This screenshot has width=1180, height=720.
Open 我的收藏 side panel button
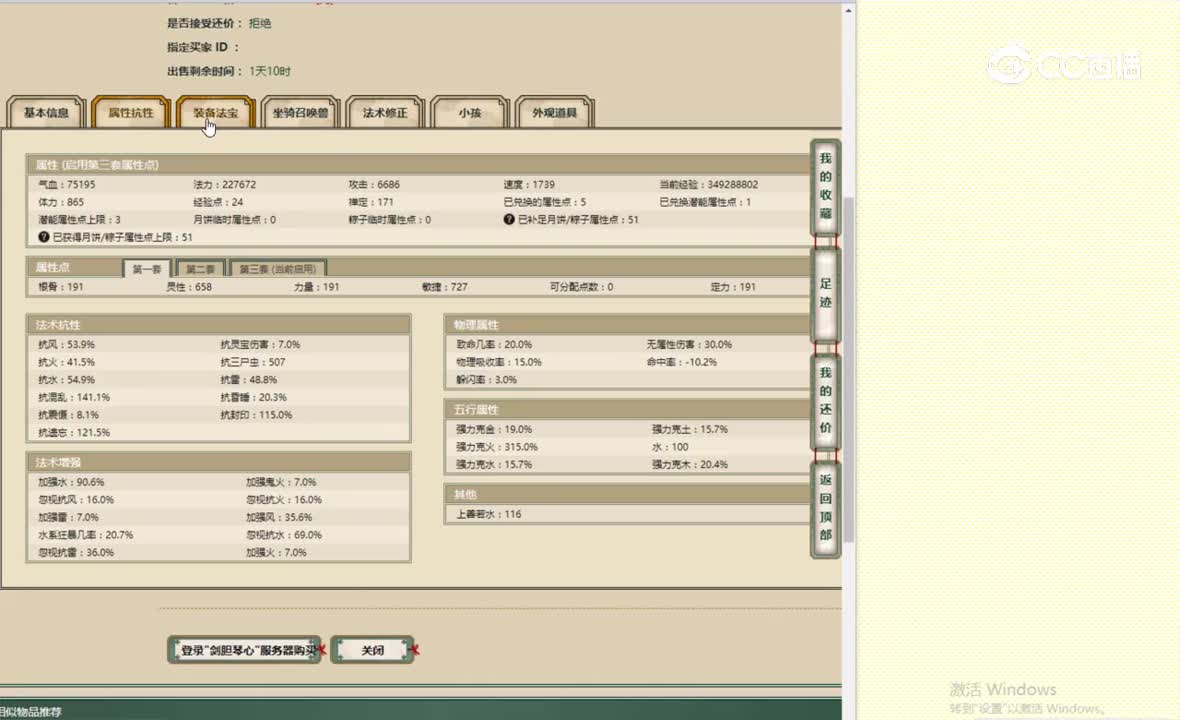826,187
